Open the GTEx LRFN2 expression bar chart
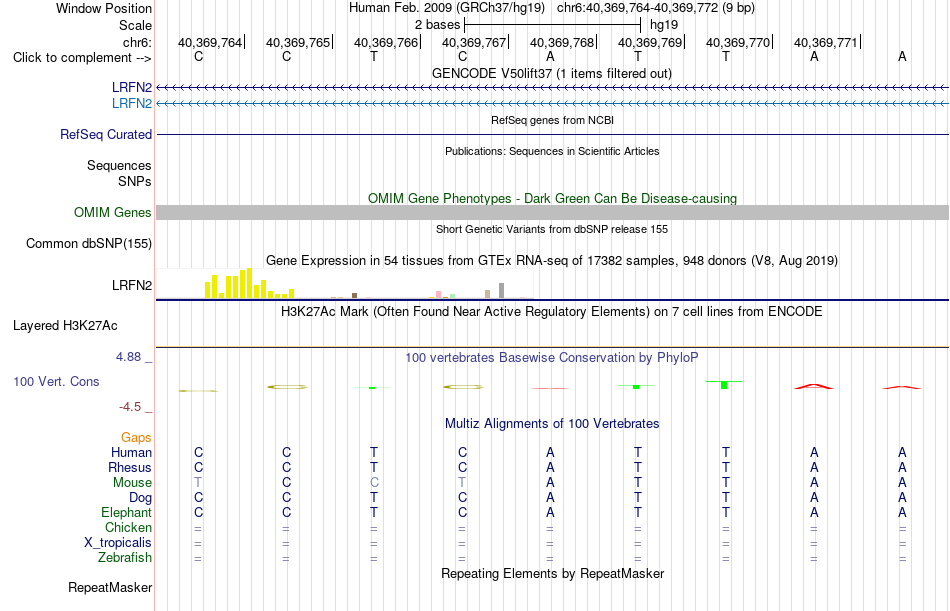Viewport: 950px width, 611px height. [x=345, y=284]
